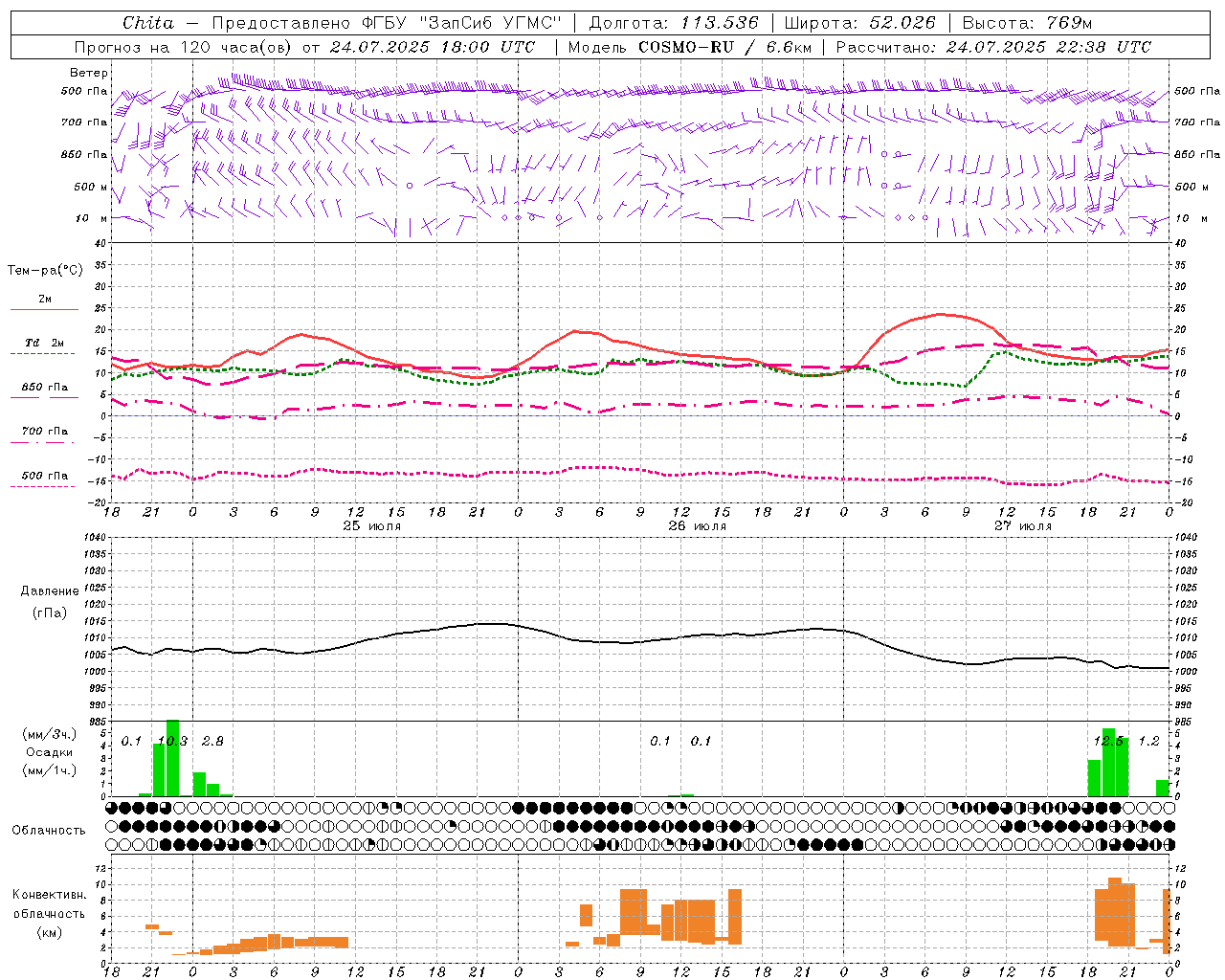The width and height of the screenshot is (1225, 980).
Task: Click the "Давление" pressure label
Action: [50, 591]
